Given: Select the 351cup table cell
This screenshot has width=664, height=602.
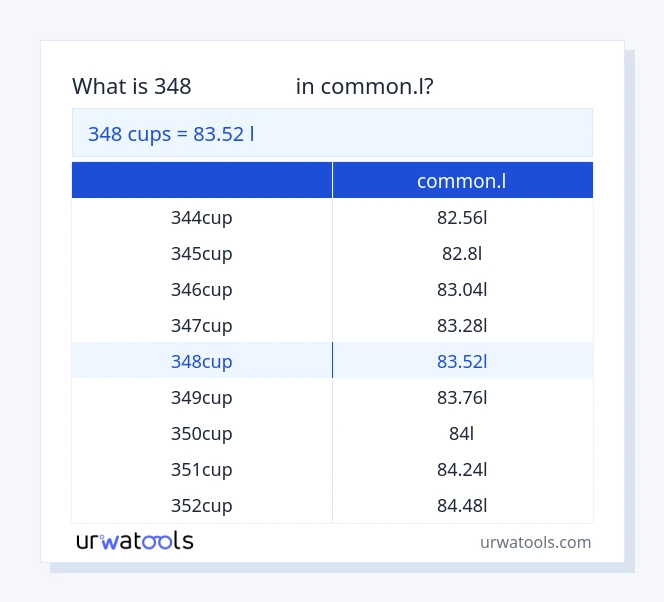Looking at the screenshot, I should (202, 469).
